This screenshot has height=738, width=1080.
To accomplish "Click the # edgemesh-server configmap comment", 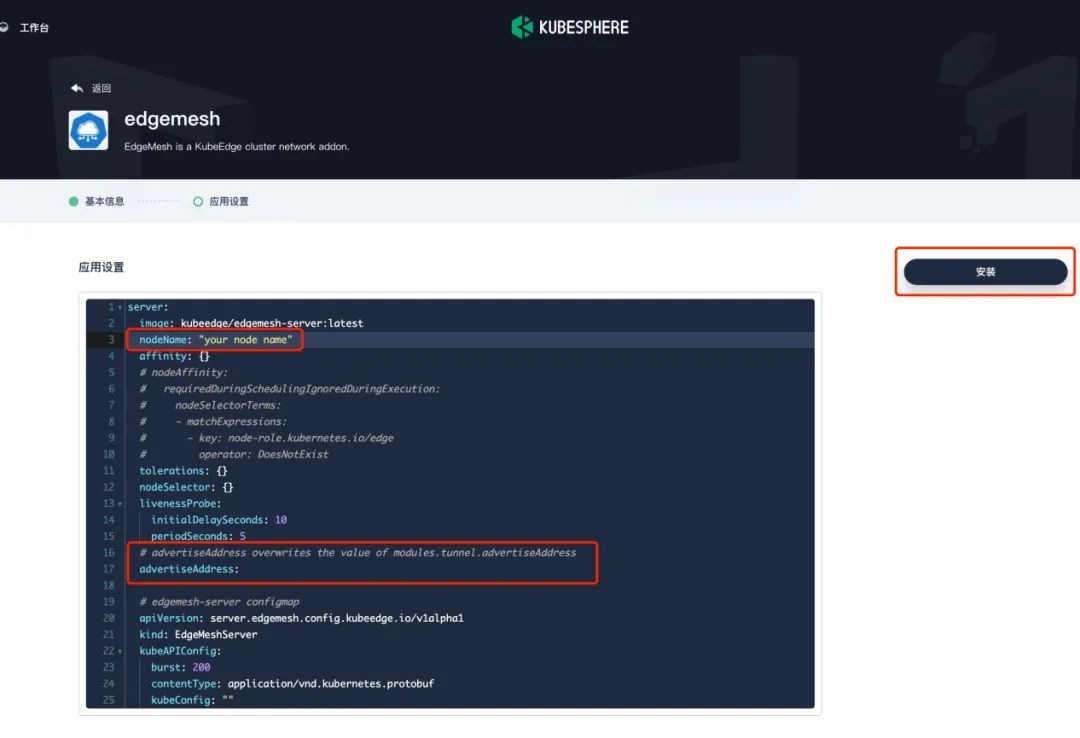I will (x=219, y=602).
